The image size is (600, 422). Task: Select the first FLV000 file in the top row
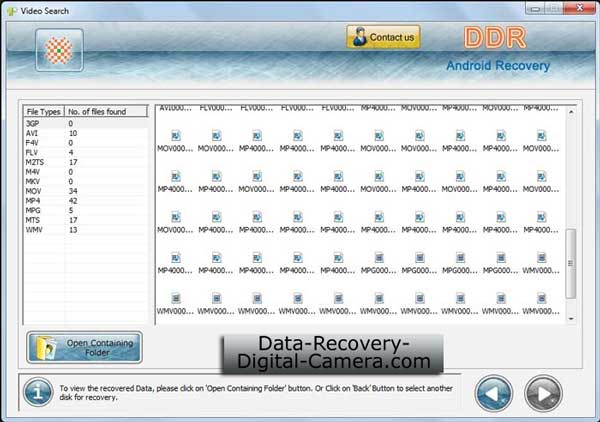[215, 107]
